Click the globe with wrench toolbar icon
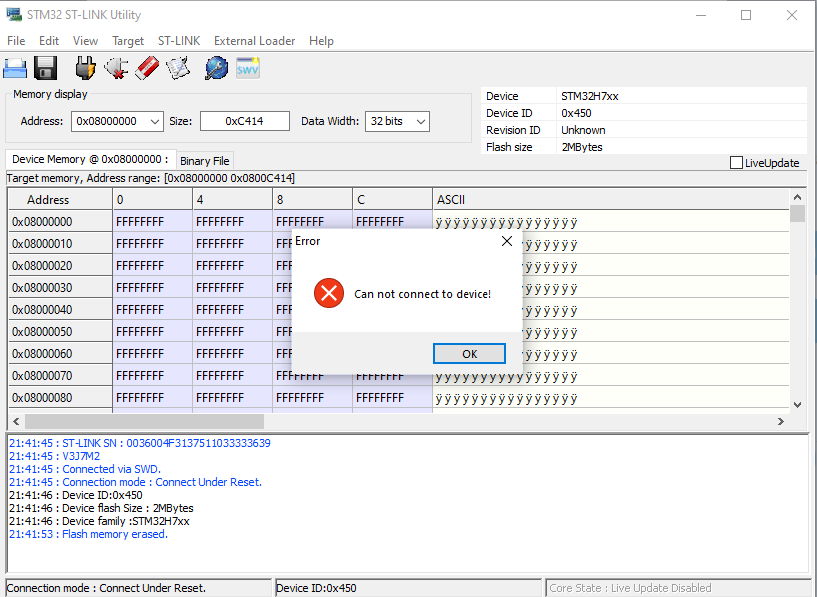The height and width of the screenshot is (597, 817). pos(217,68)
